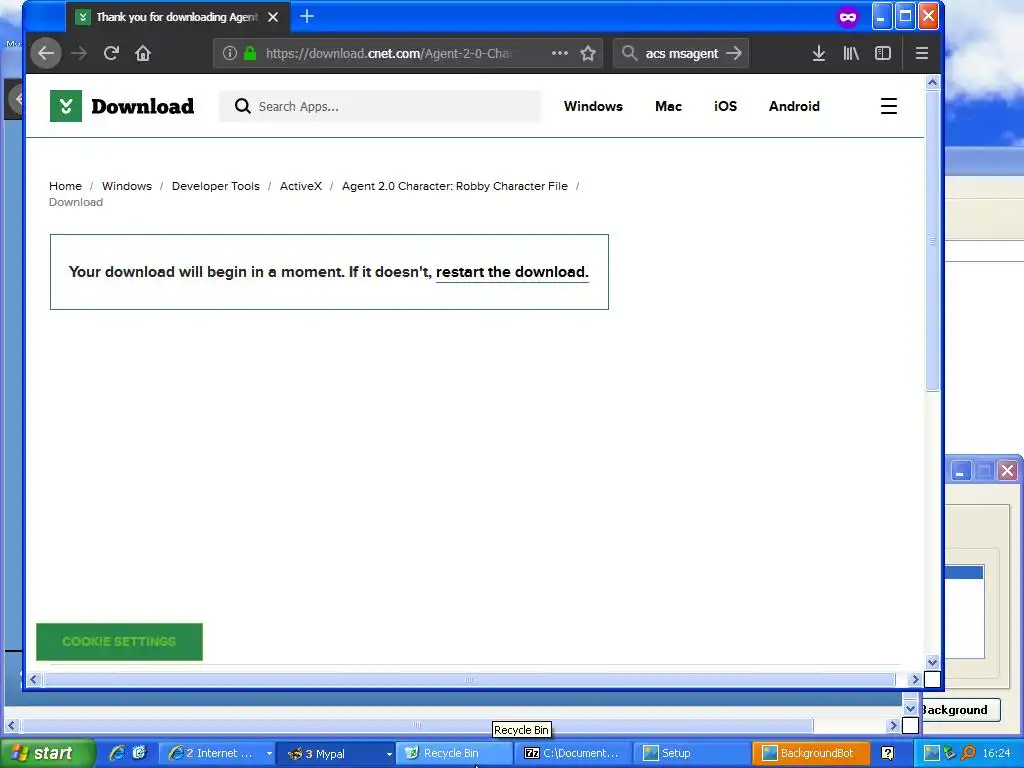Launch Internet Explorer quick launch icon
This screenshot has height=768, width=1024.
[x=117, y=753]
